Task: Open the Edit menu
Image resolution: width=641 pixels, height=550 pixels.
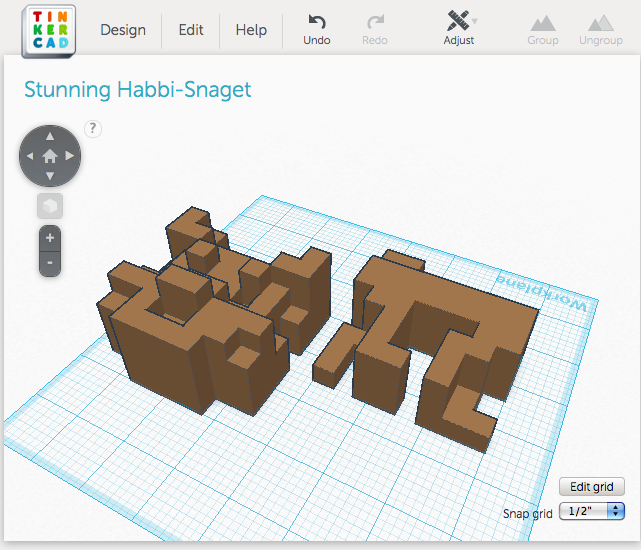Action: tap(191, 30)
